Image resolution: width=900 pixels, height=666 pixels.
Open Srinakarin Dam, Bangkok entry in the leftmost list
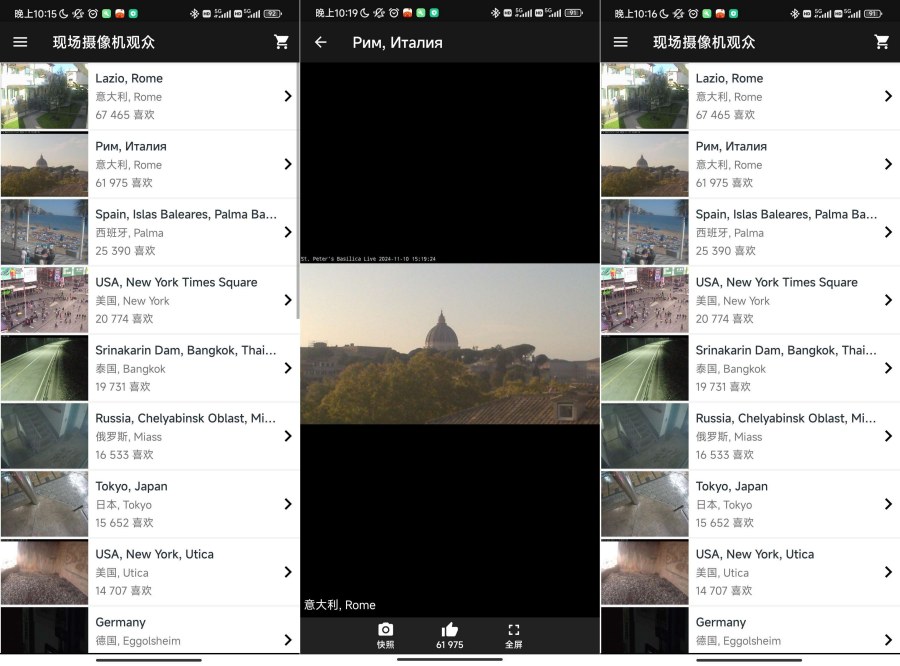click(185, 368)
